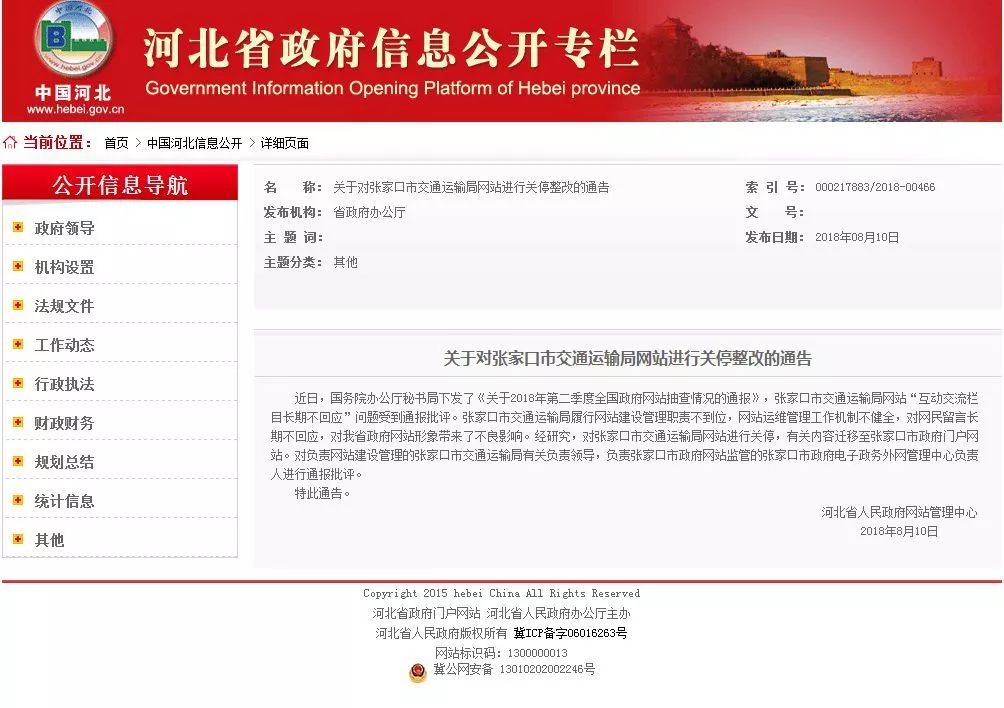Click the 详细页面 breadcrumb item
The image size is (1004, 708).
(x=285, y=143)
